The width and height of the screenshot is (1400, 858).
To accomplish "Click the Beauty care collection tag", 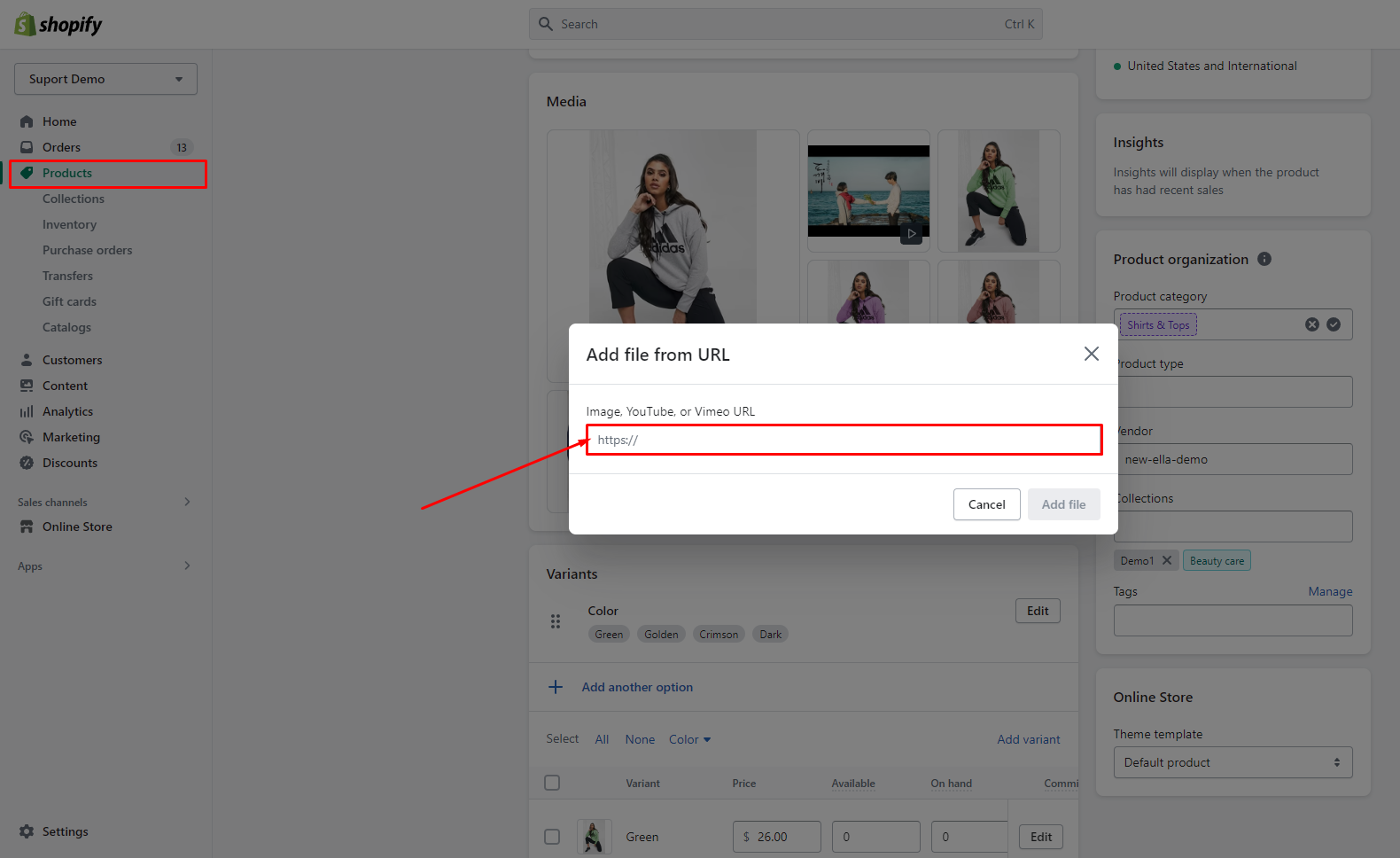I will 1217,560.
